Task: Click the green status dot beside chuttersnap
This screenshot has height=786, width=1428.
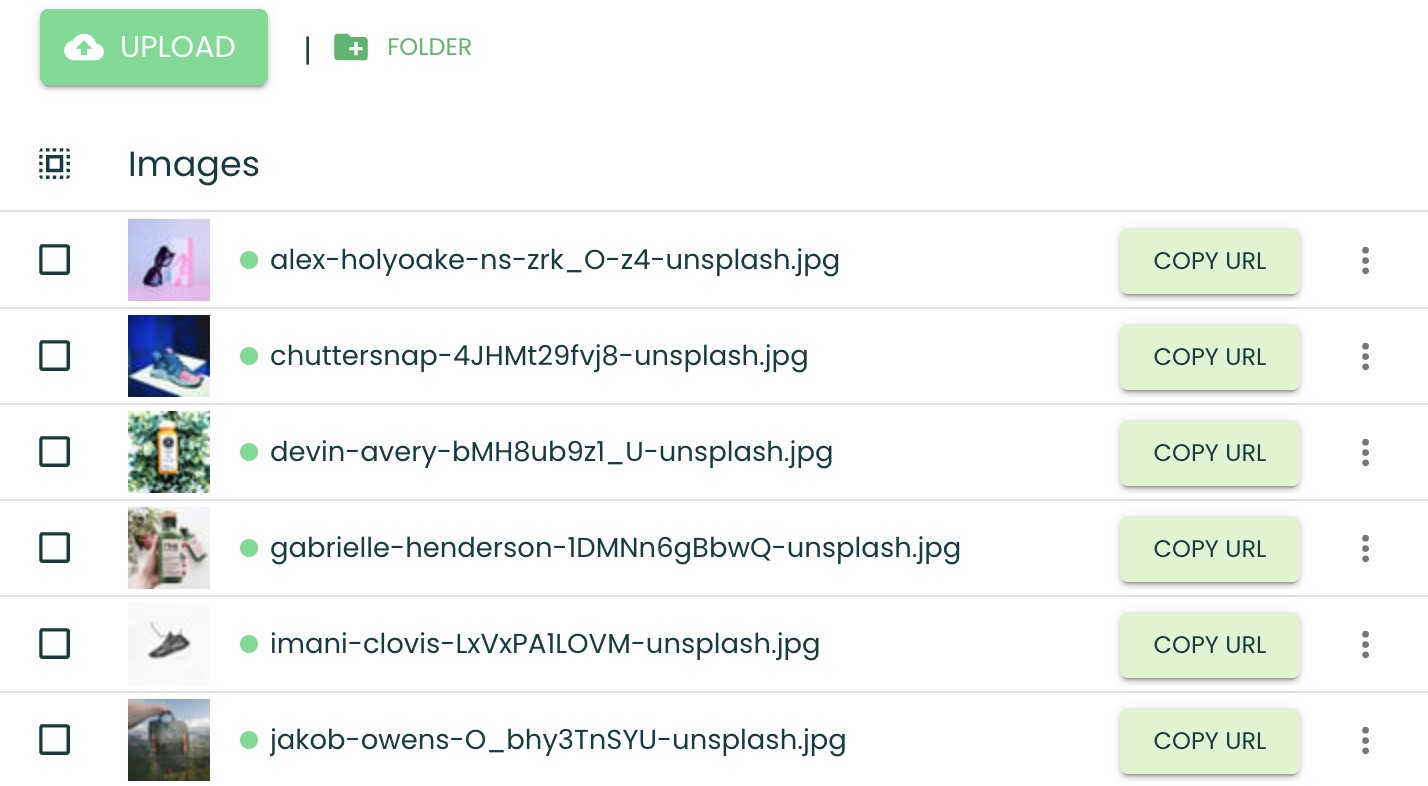Action: (249, 356)
